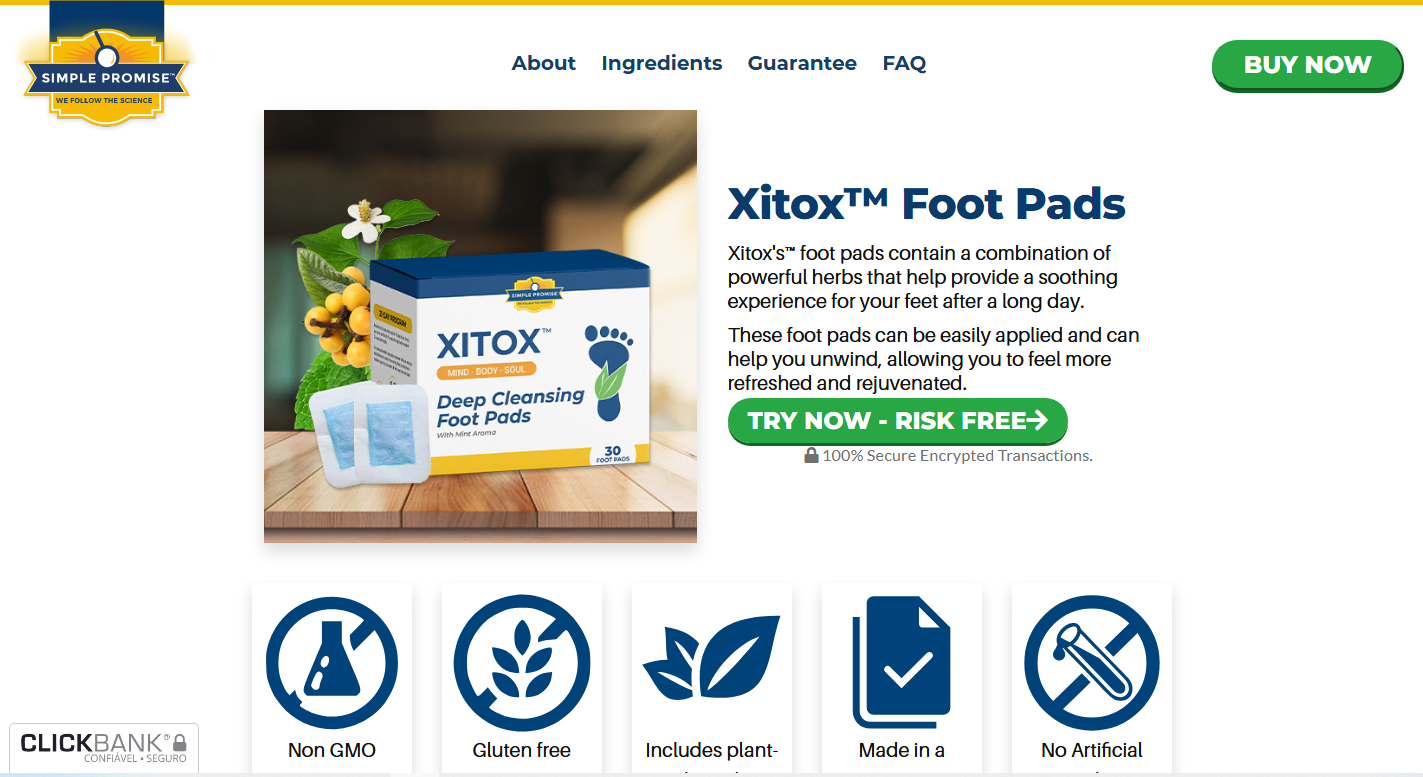The width and height of the screenshot is (1423, 777).
Task: Click the BUY NOW button
Action: pyautogui.click(x=1307, y=65)
